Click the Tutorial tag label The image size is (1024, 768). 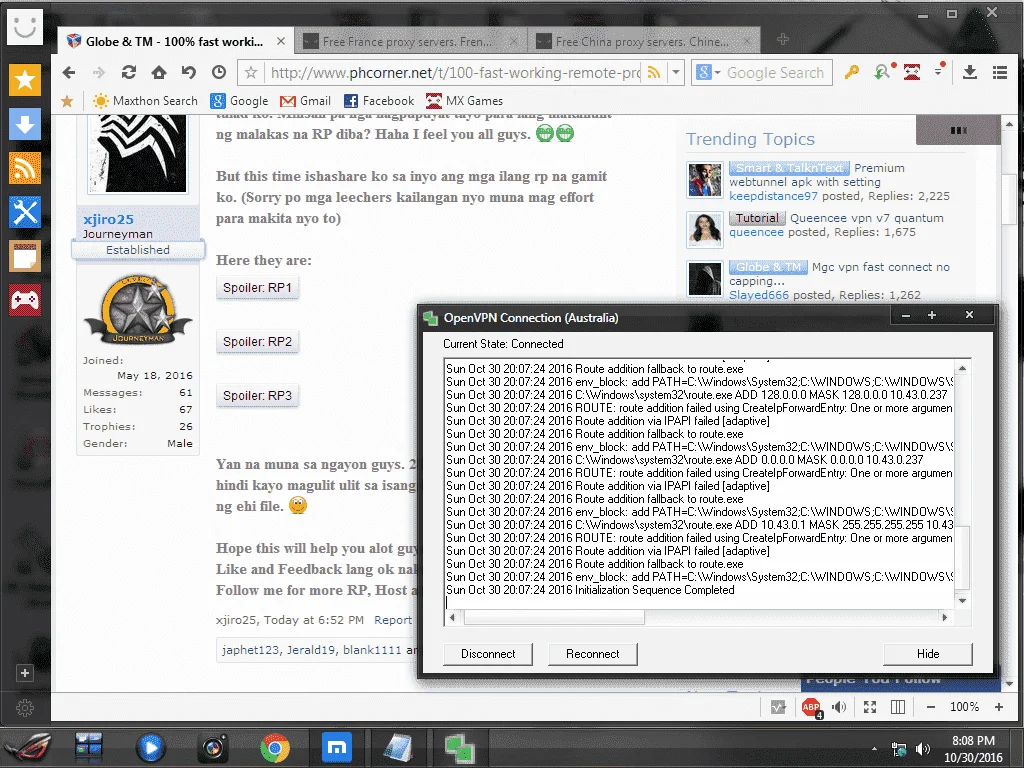757,218
